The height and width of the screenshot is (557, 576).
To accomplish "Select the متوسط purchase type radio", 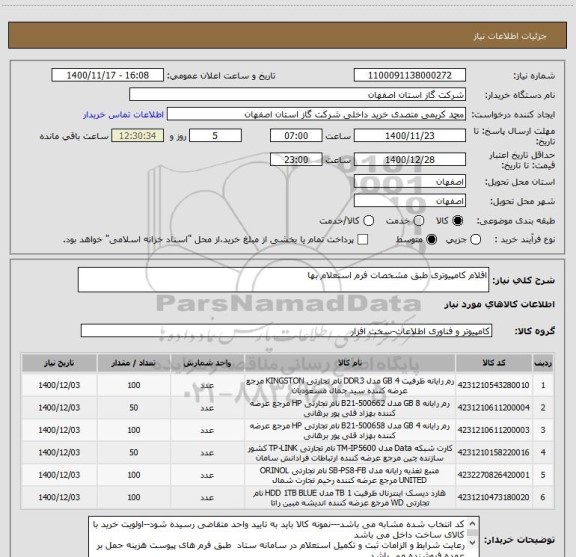I will coord(431,240).
